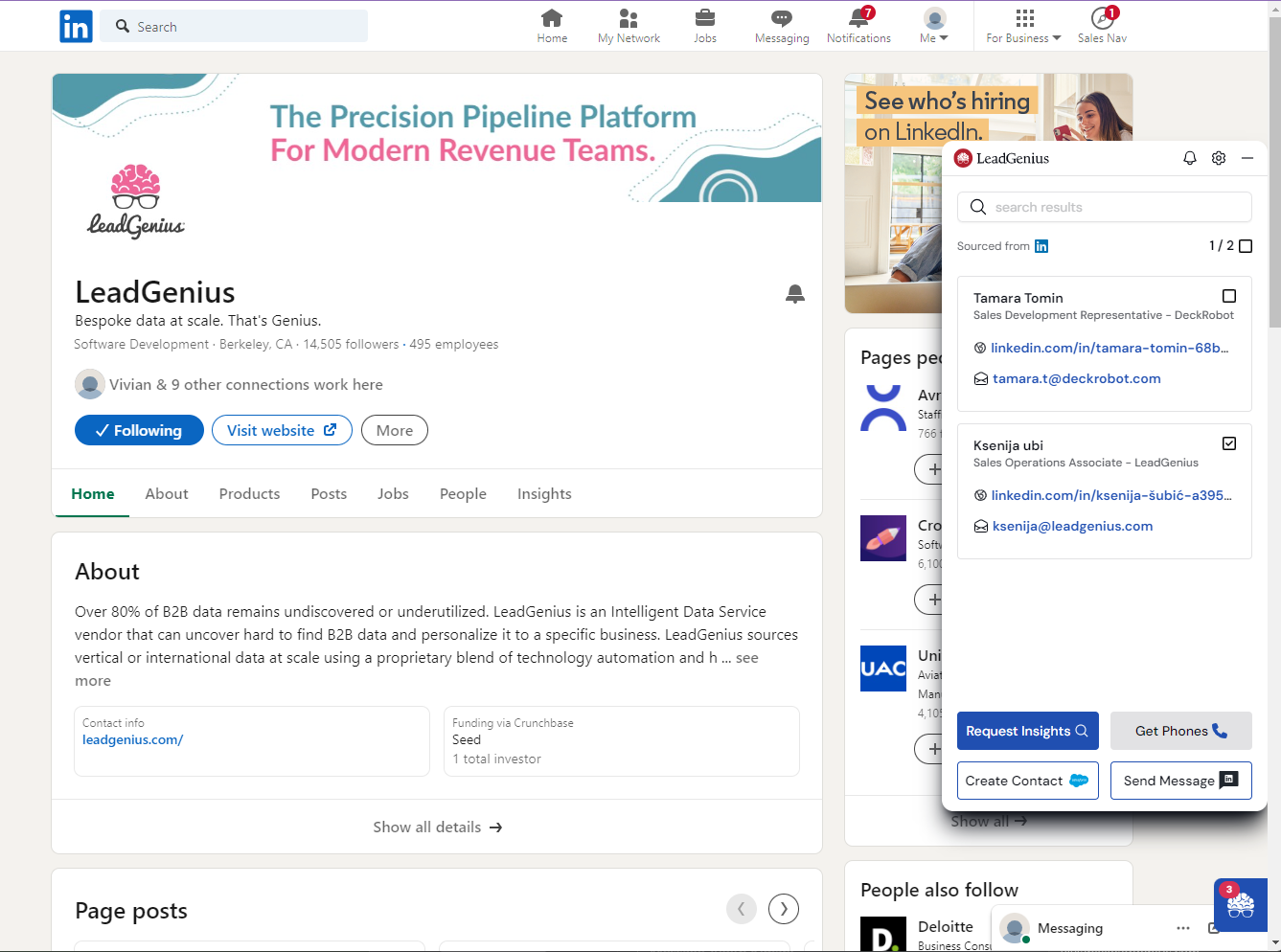1281x952 pixels.
Task: Open Ksenija's LinkedIn profile link
Action: point(1111,495)
